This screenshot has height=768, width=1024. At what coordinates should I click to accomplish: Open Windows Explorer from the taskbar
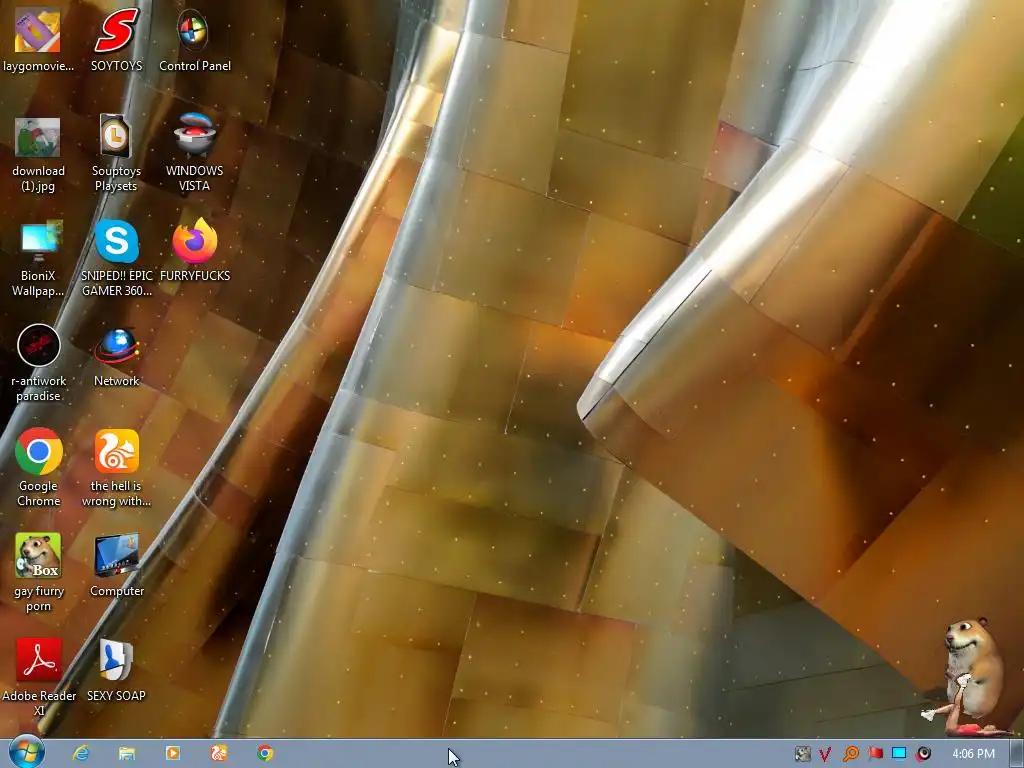[127, 754]
